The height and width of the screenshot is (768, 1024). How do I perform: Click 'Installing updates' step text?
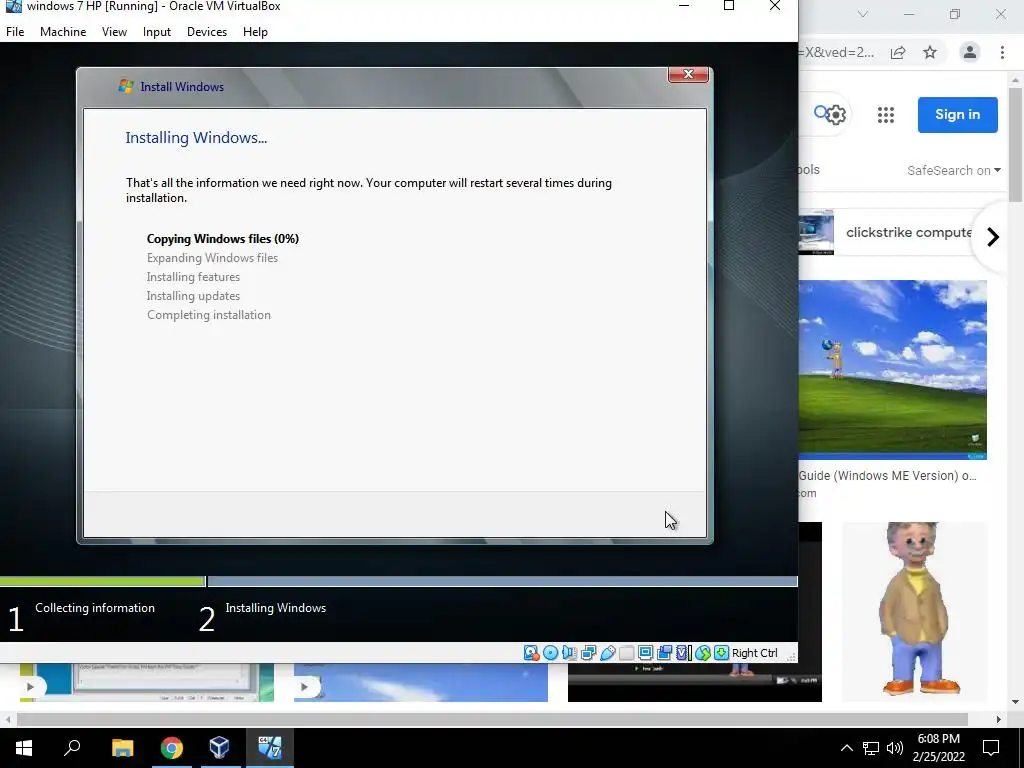(x=193, y=295)
